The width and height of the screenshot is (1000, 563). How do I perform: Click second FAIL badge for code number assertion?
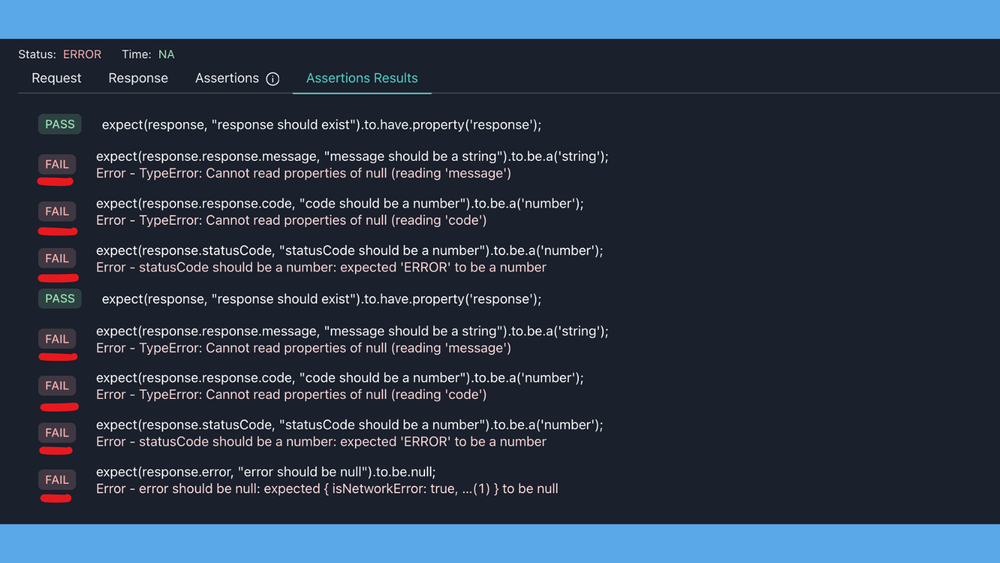pyautogui.click(x=57, y=386)
